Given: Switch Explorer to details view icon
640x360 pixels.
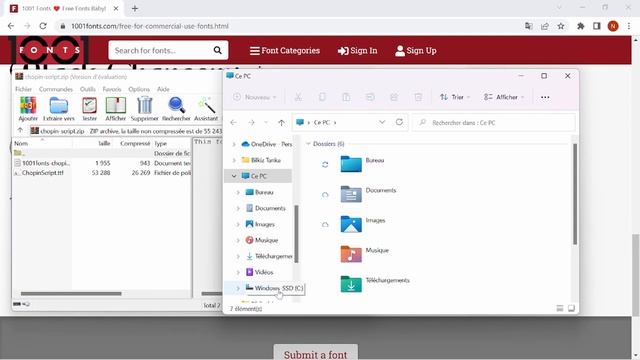Looking at the screenshot, I should point(560,308).
